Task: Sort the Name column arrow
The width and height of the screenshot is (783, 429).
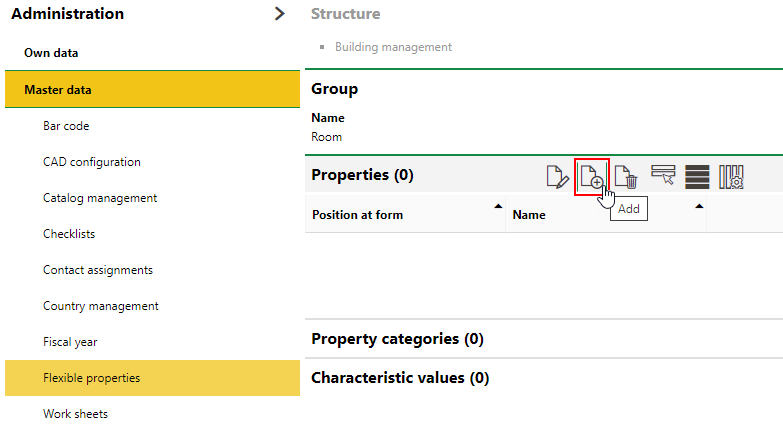Action: tap(699, 206)
